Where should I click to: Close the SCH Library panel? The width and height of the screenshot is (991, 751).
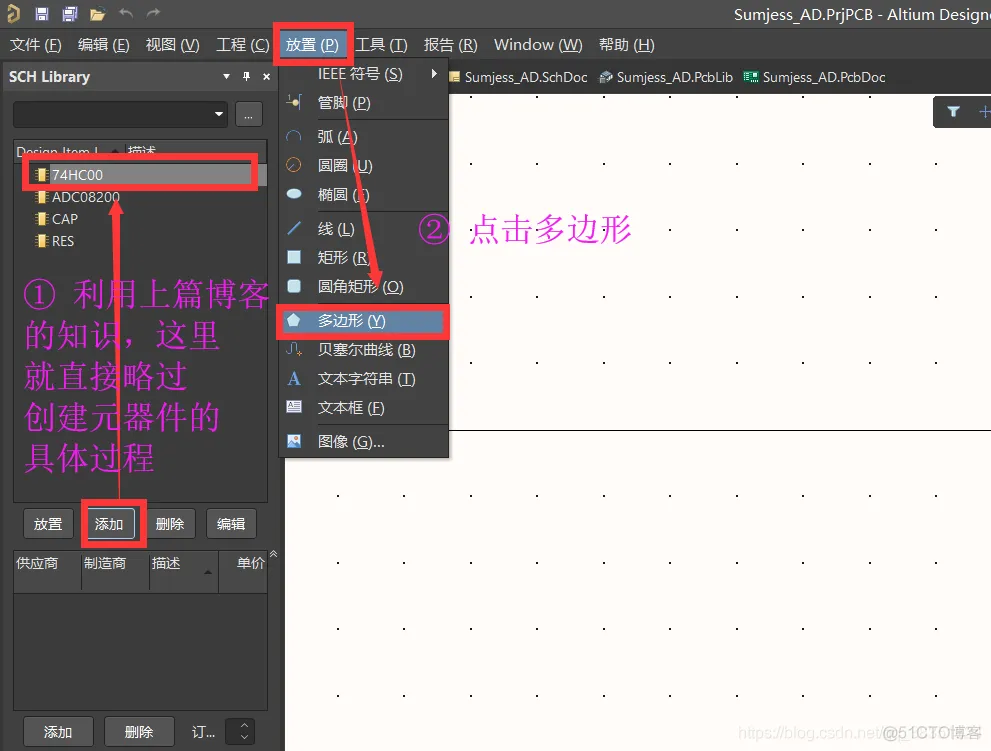[267, 76]
